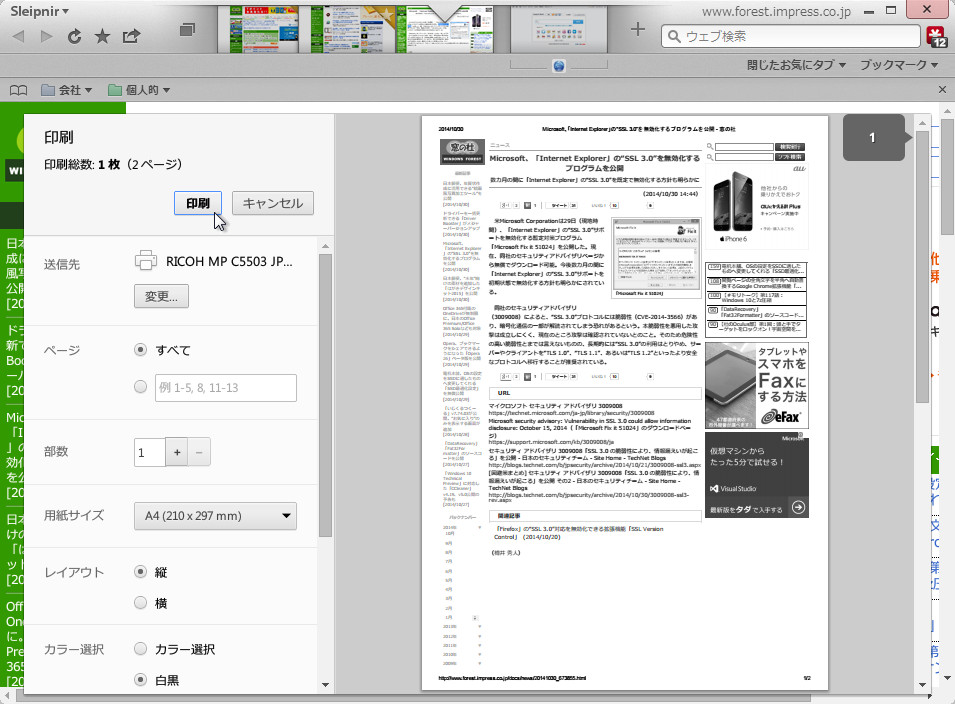Click settings panel scroll down arrow
The image size is (955, 704).
click(x=325, y=685)
